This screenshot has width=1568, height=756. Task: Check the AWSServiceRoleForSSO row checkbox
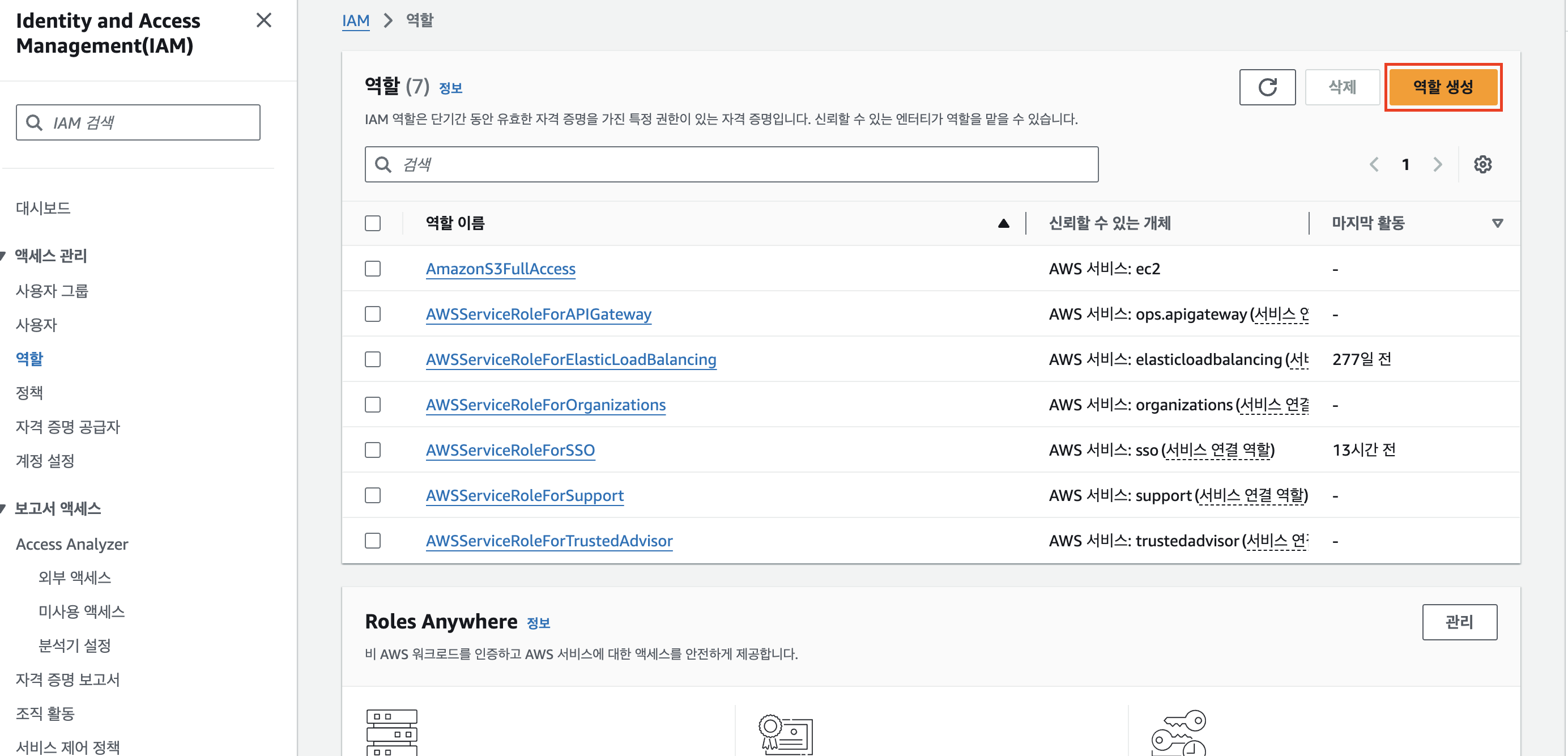pos(373,450)
